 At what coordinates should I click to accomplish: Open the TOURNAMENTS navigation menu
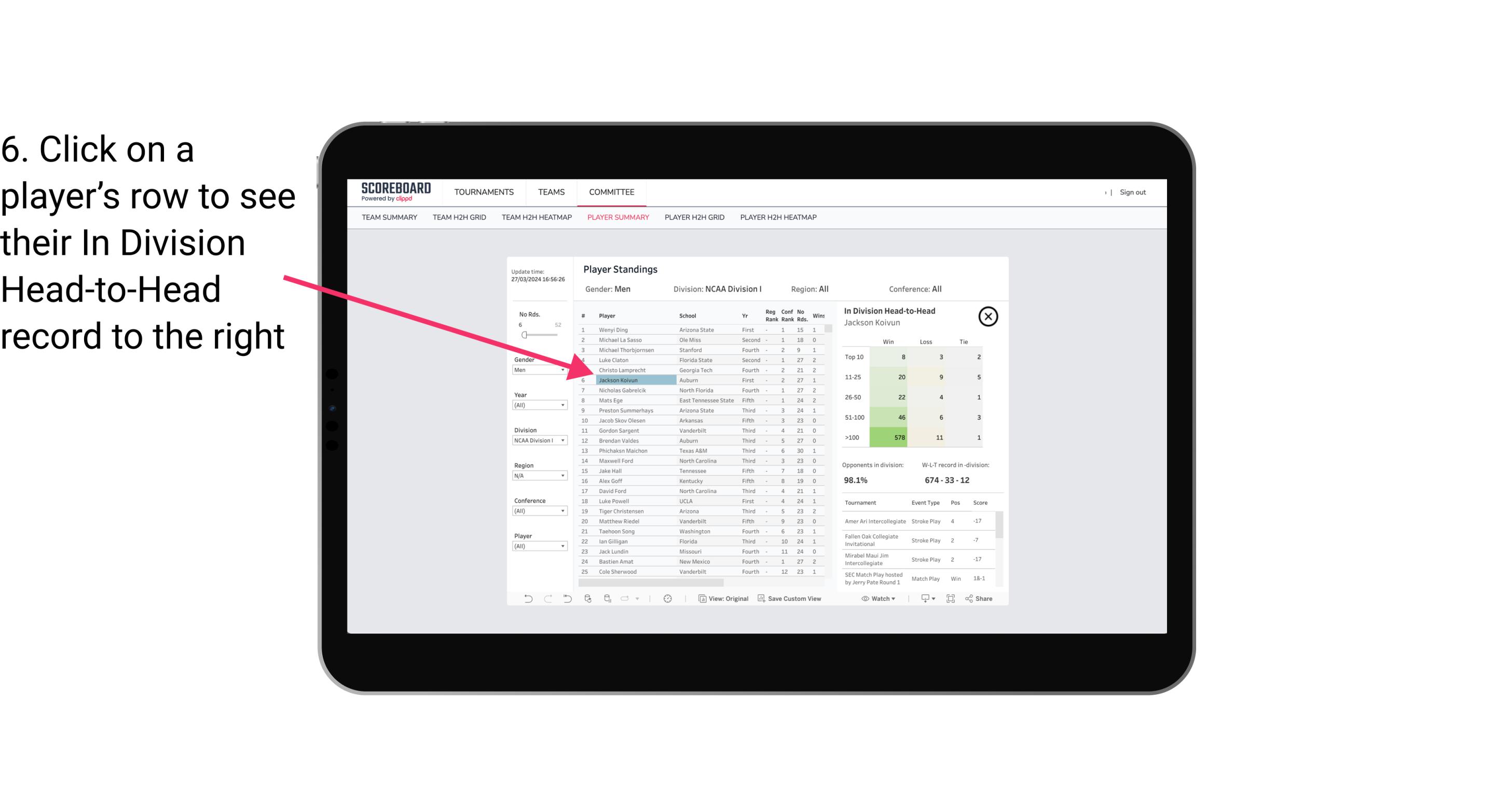[484, 192]
